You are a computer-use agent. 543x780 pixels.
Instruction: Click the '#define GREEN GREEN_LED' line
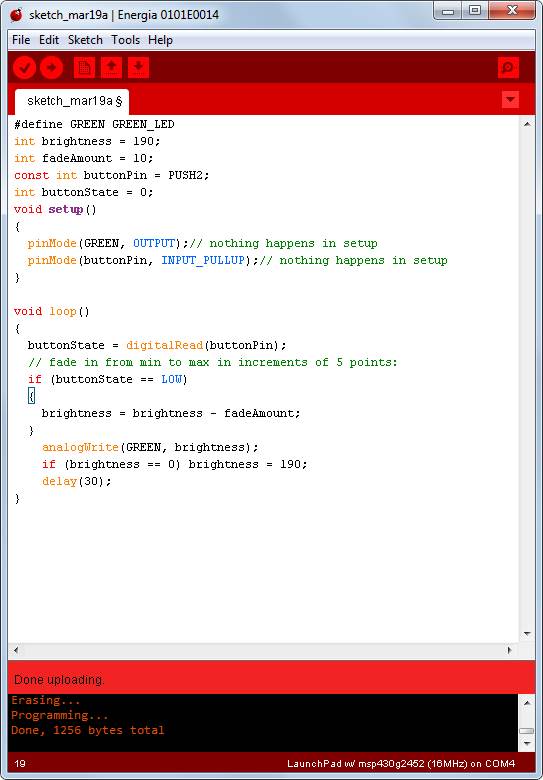94,124
